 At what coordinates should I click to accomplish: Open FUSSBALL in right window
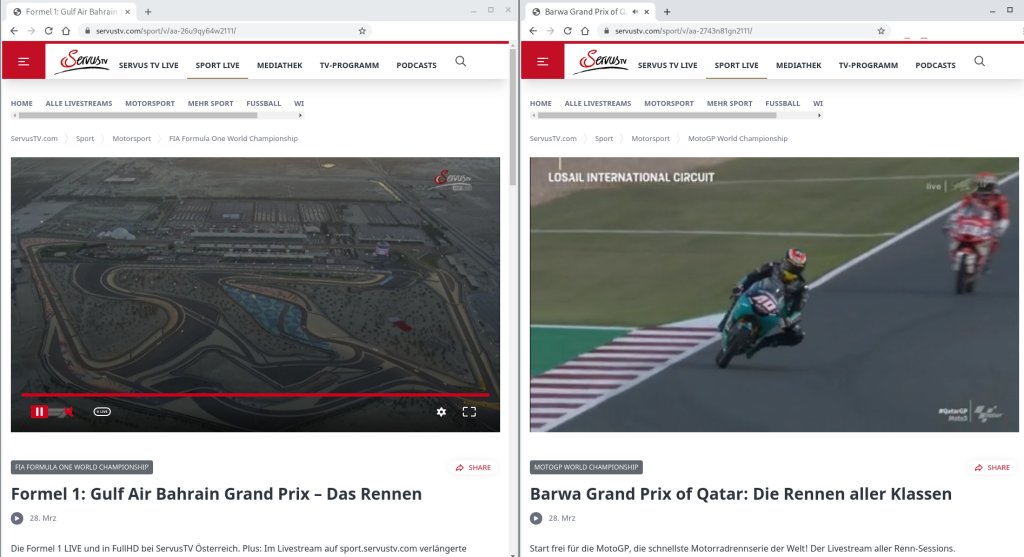pos(782,103)
